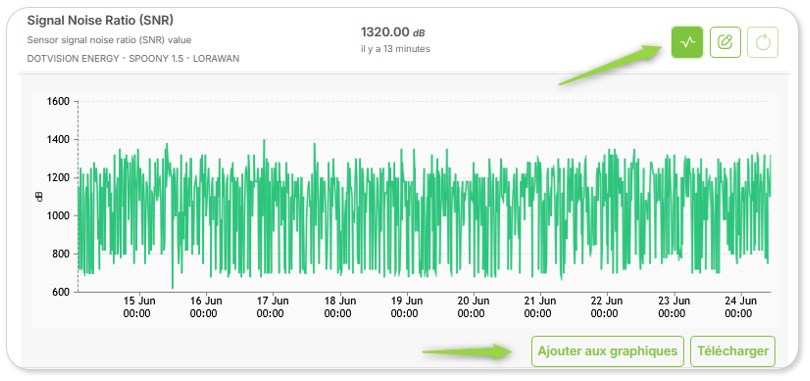Click the Signal Noise Ratio (SNR) title
The image size is (810, 381).
pyautogui.click(x=100, y=21)
